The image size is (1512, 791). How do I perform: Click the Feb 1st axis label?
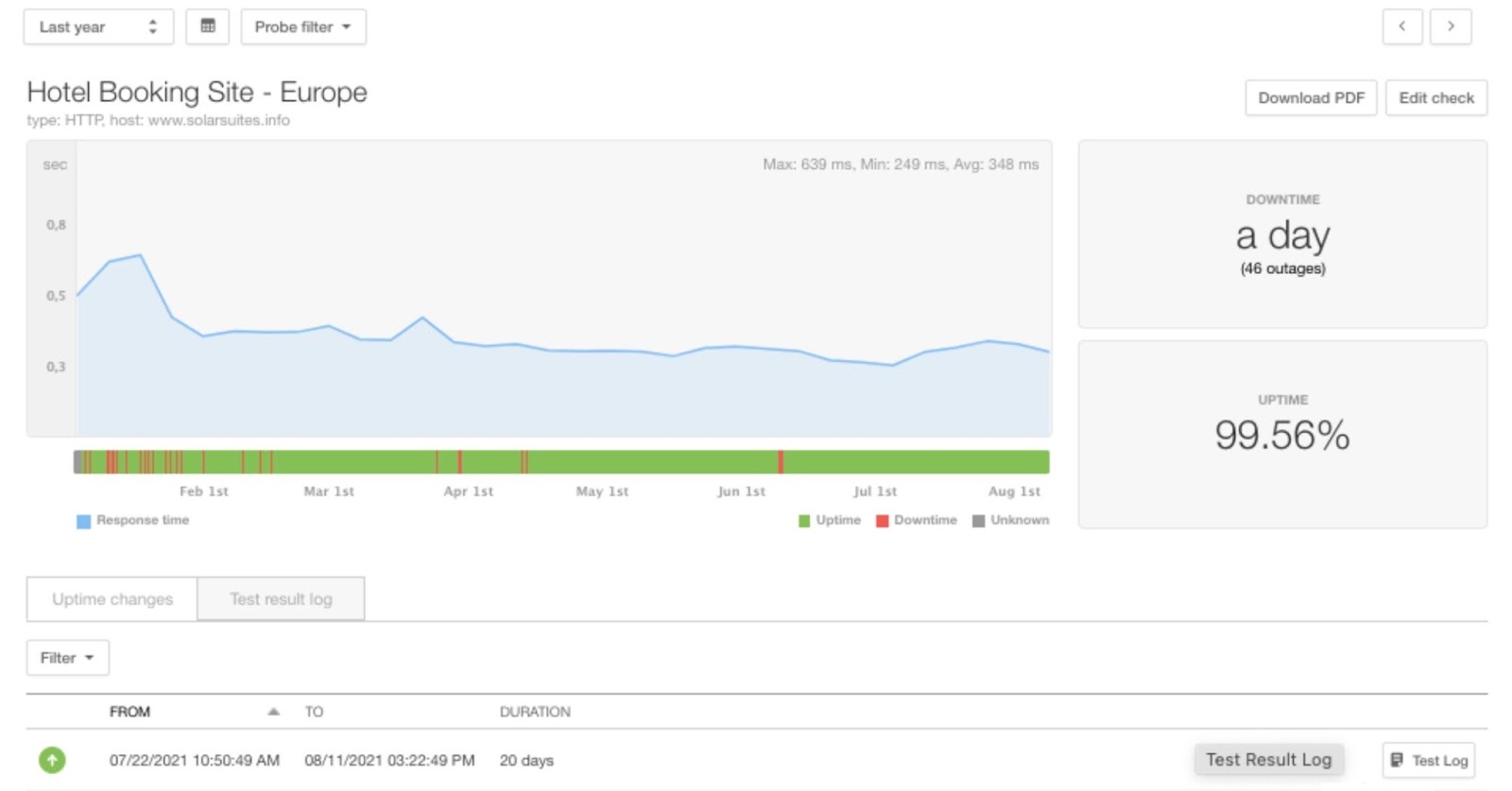[x=204, y=491]
